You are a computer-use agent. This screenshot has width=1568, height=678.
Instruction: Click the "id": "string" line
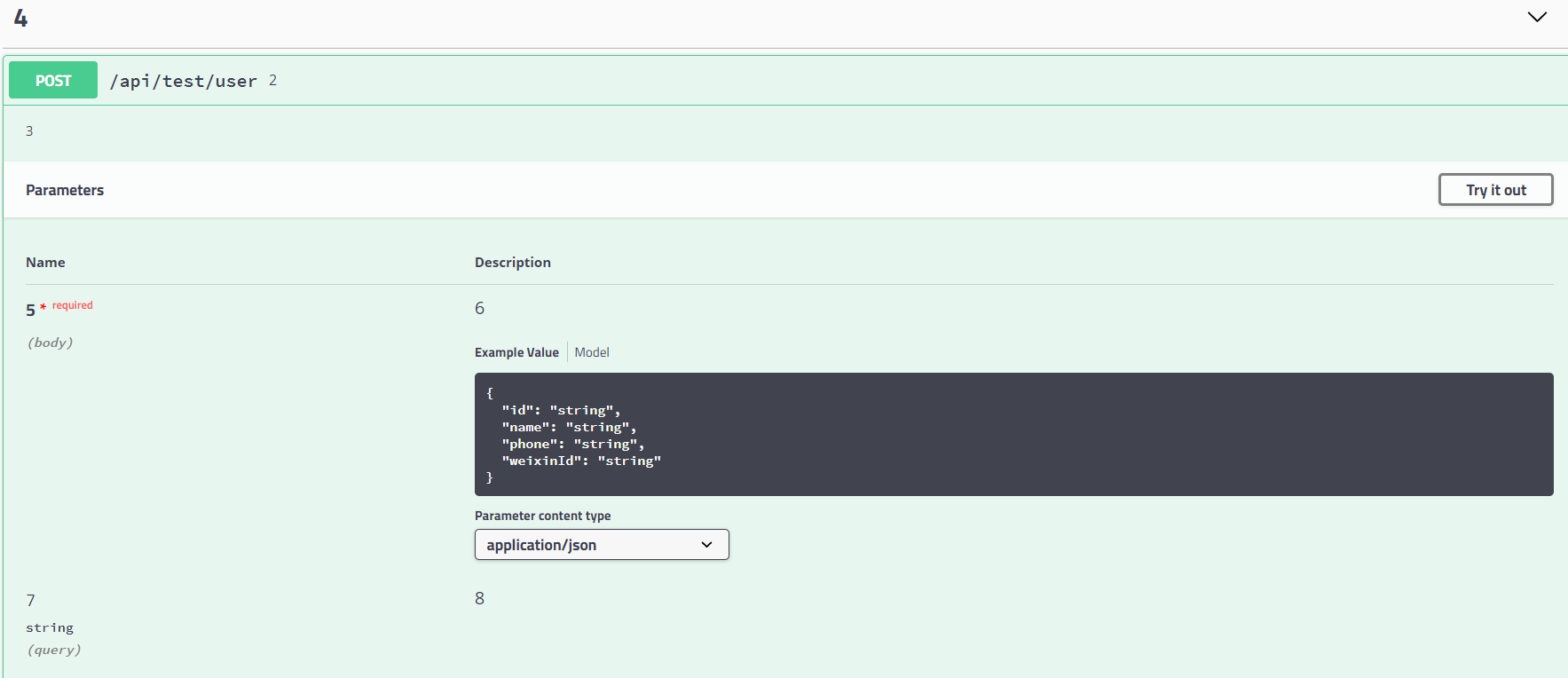[561, 410]
